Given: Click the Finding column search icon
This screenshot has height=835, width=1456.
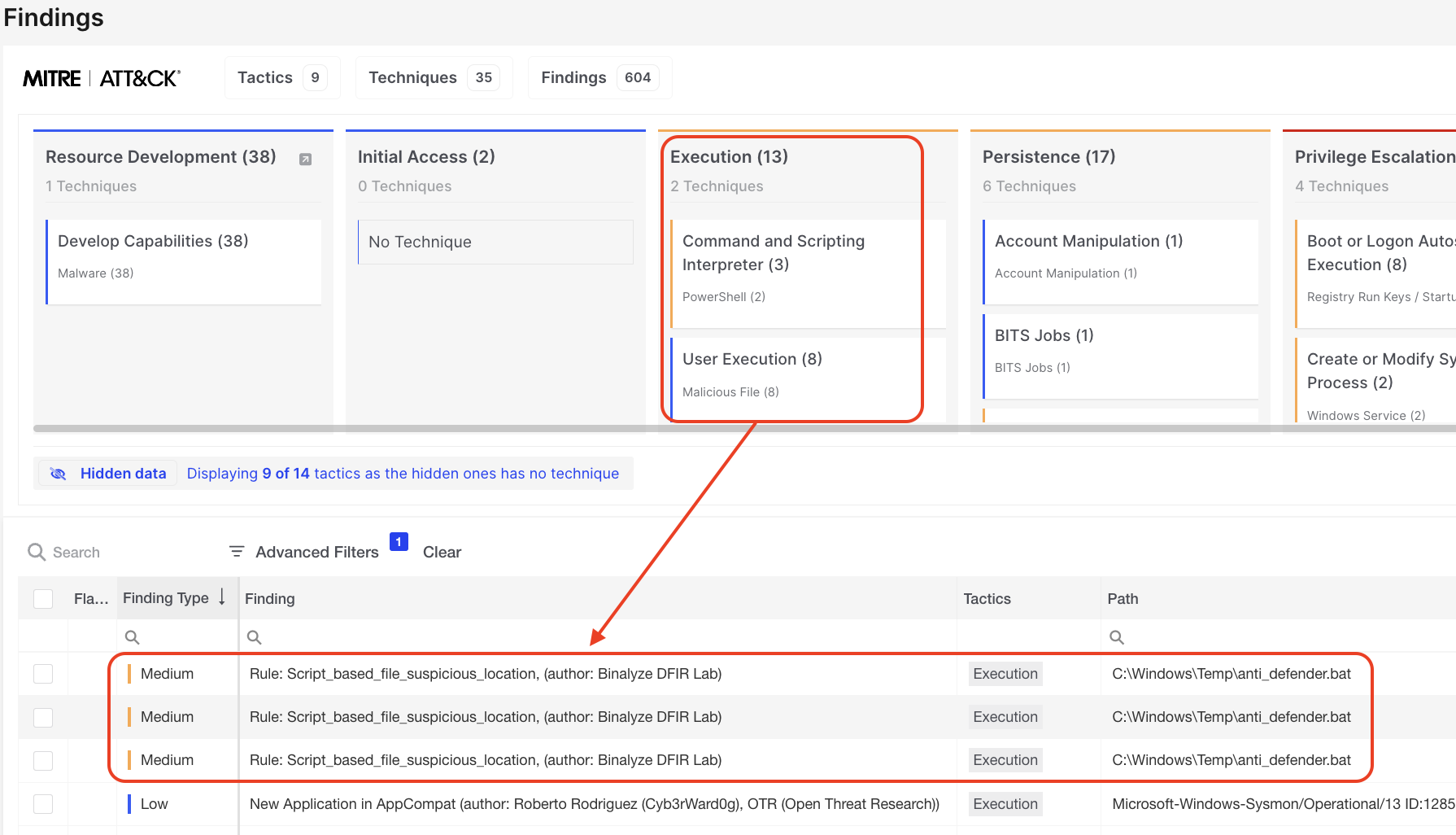Looking at the screenshot, I should coord(254,637).
